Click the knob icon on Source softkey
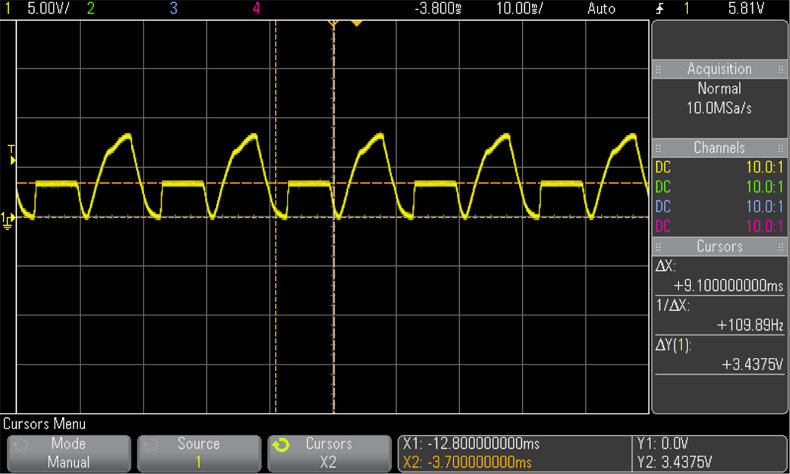The image size is (790, 474). pyautogui.click(x=150, y=443)
